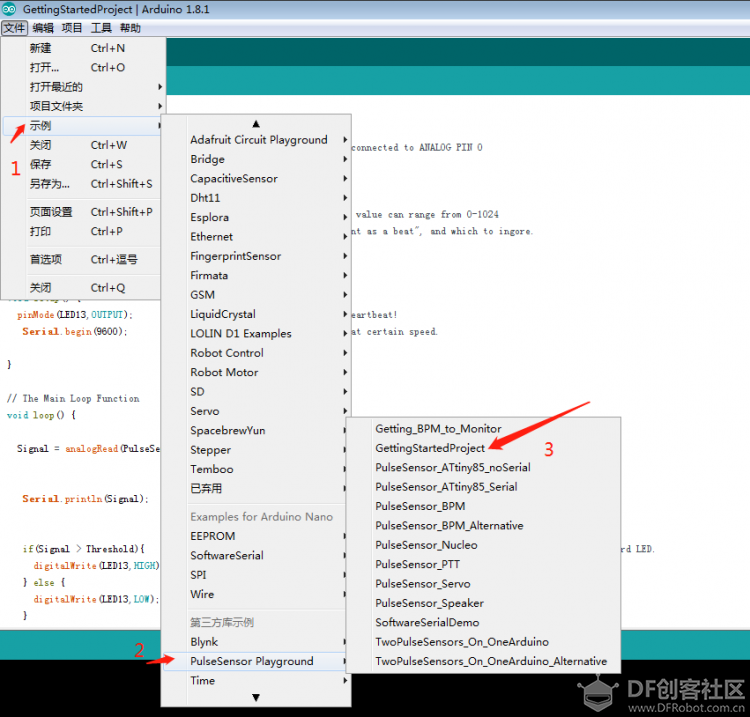Screen dimensions: 750x717
Task: Choose 新建 from the file menu
Action: tap(82, 48)
